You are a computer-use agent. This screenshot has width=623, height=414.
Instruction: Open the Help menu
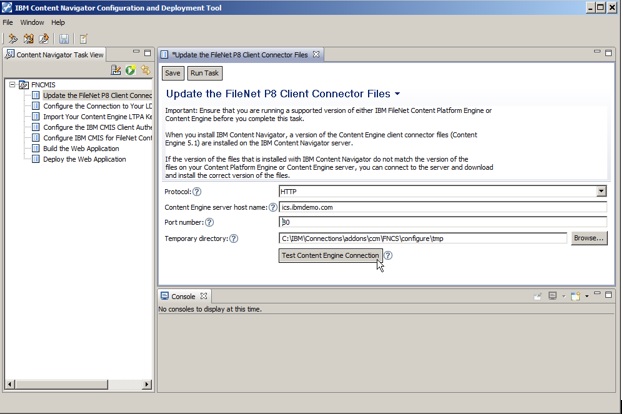tap(58, 22)
